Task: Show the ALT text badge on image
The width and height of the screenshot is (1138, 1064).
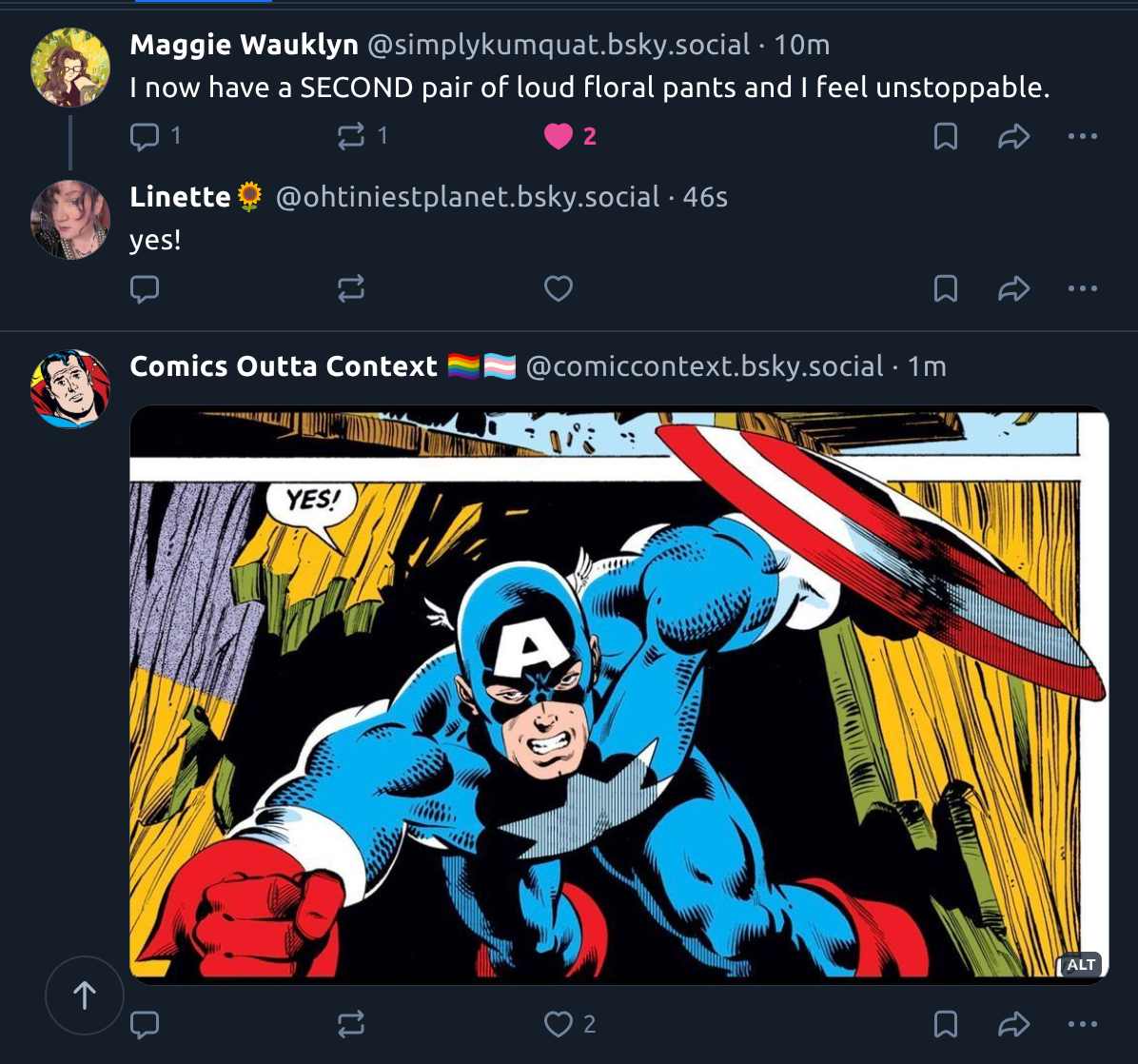Action: [1081, 965]
